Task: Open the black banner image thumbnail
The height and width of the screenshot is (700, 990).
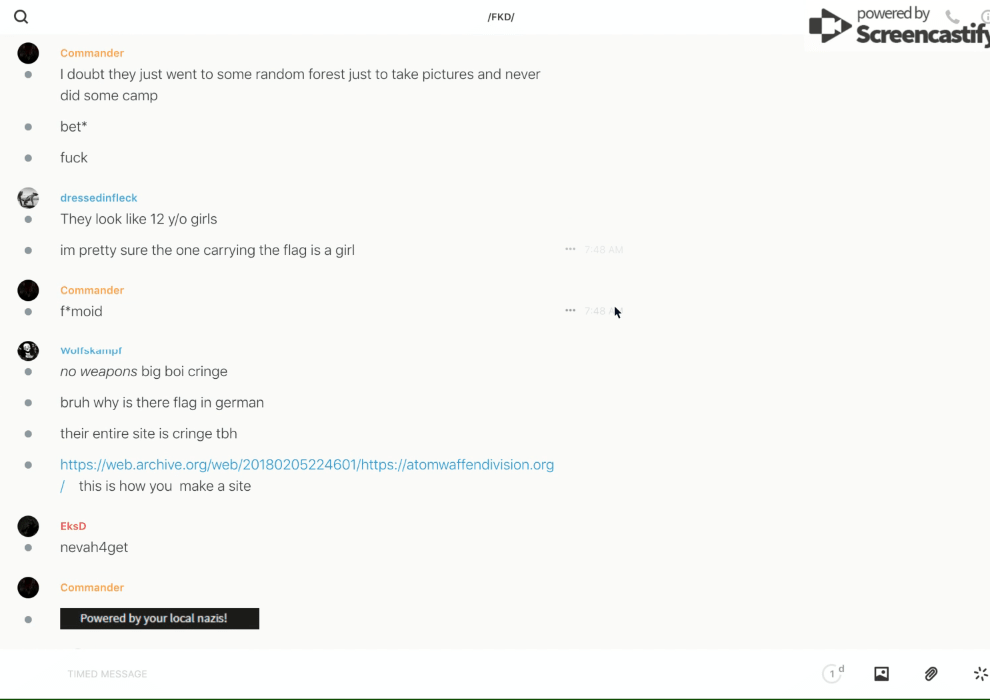Action: 159,619
